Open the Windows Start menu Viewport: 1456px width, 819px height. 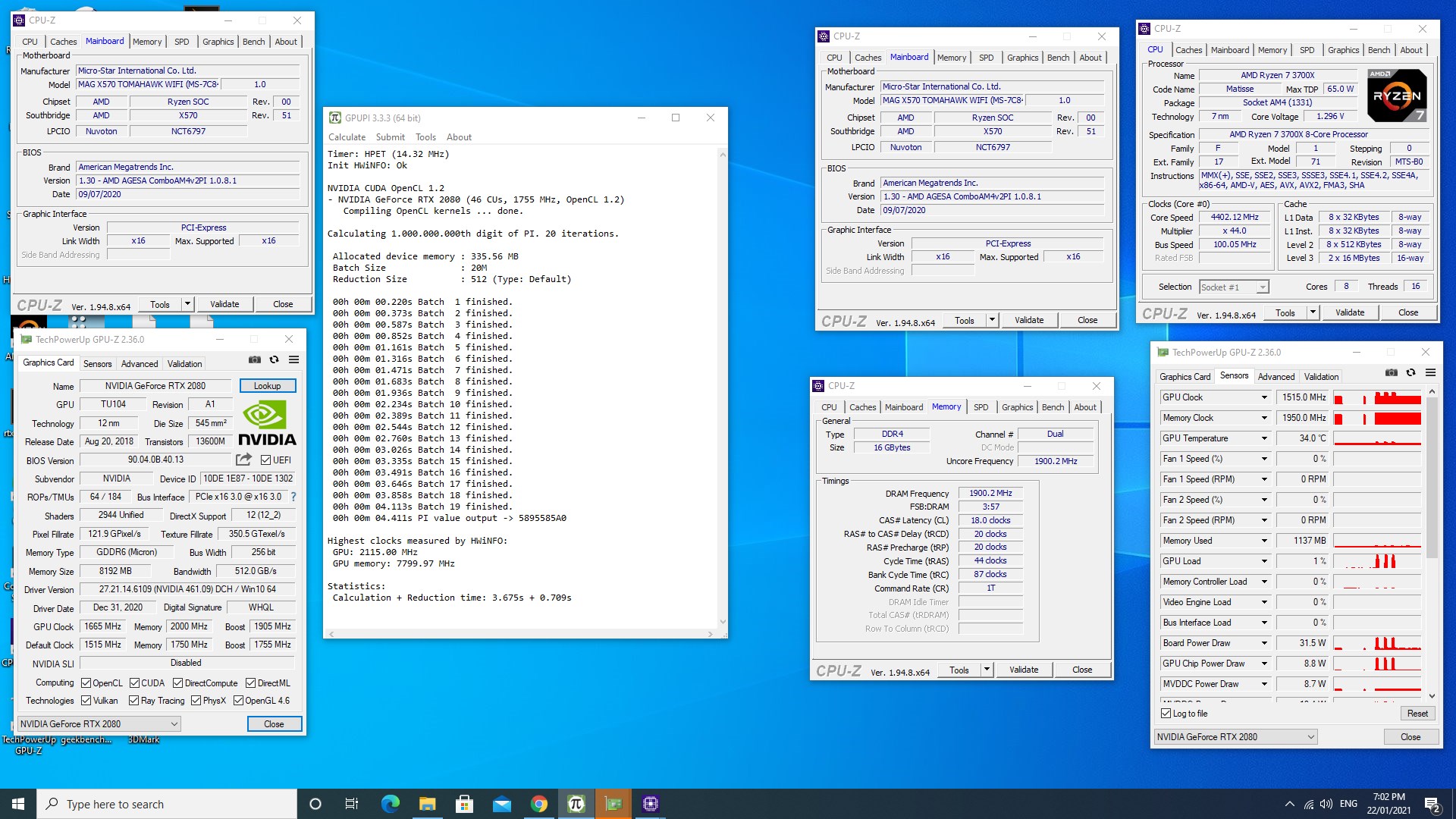point(18,804)
